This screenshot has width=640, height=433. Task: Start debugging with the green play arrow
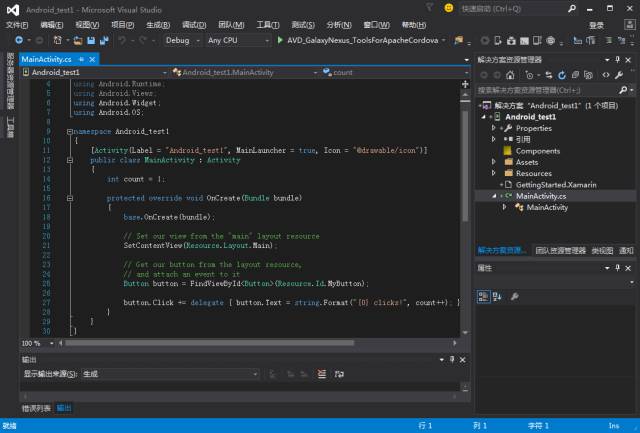coord(280,40)
